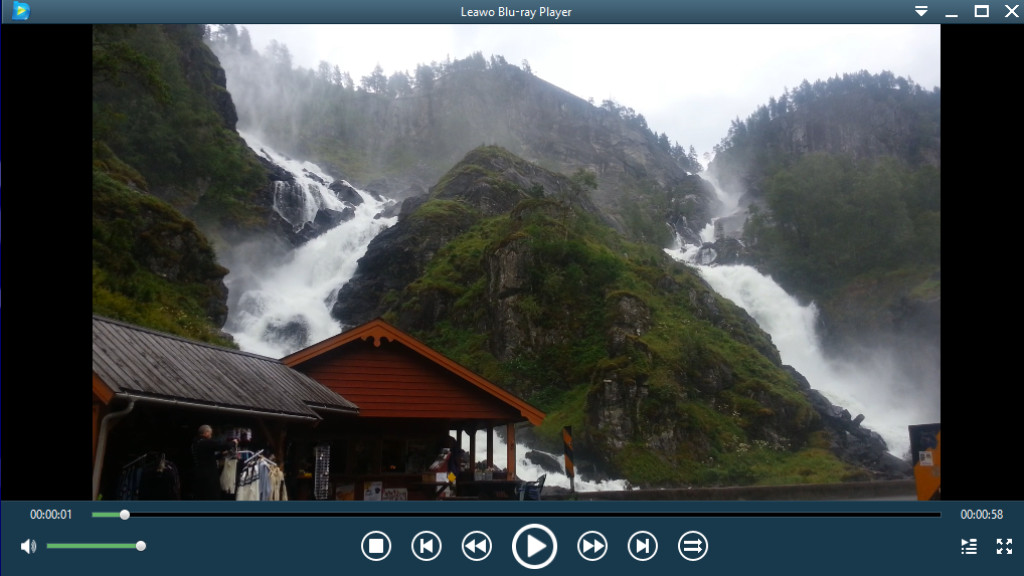Maximize the player window

click(982, 11)
